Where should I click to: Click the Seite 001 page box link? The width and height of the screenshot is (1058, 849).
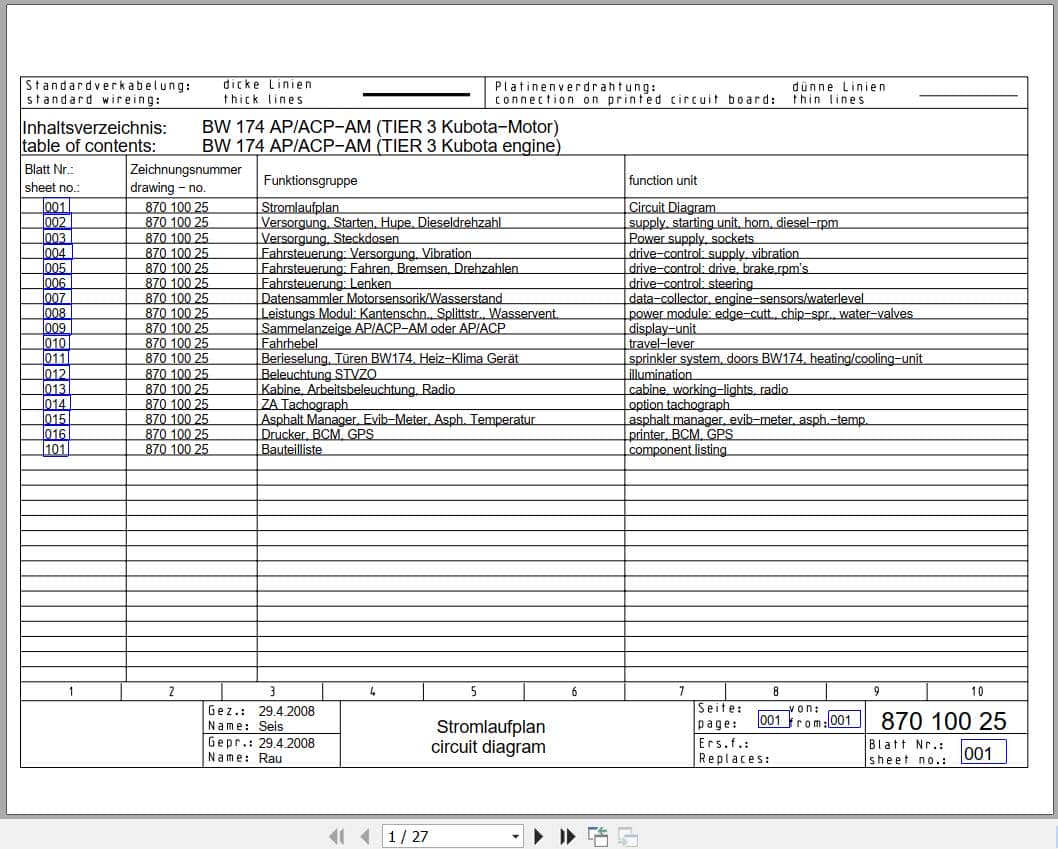click(770, 718)
